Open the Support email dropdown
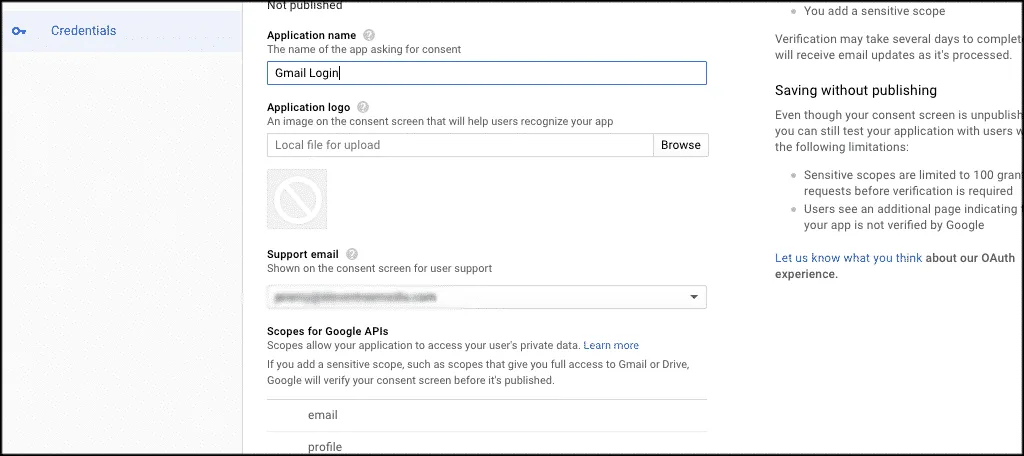 487,297
